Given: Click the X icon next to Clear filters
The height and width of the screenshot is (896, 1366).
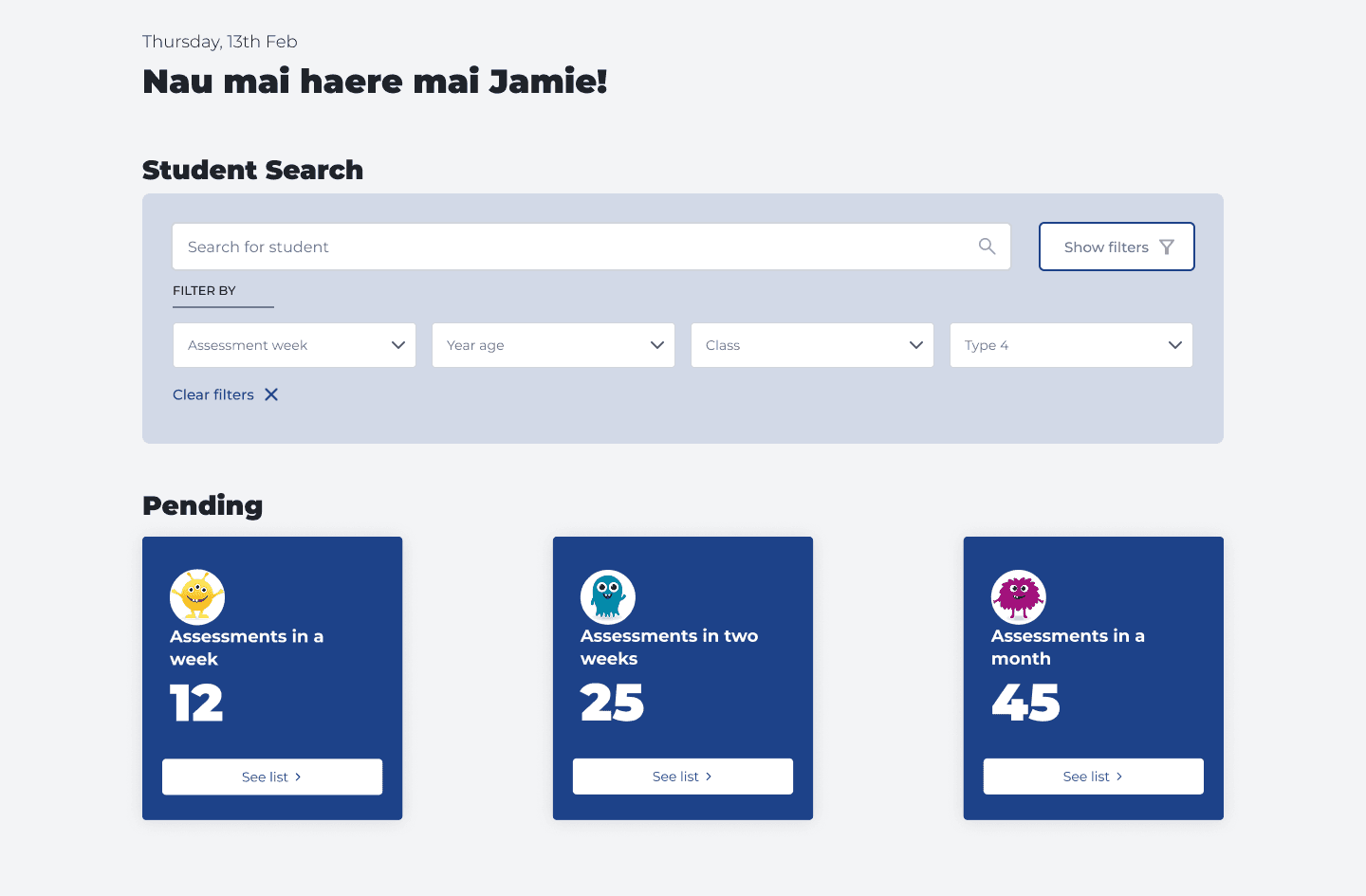Looking at the screenshot, I should click(271, 394).
